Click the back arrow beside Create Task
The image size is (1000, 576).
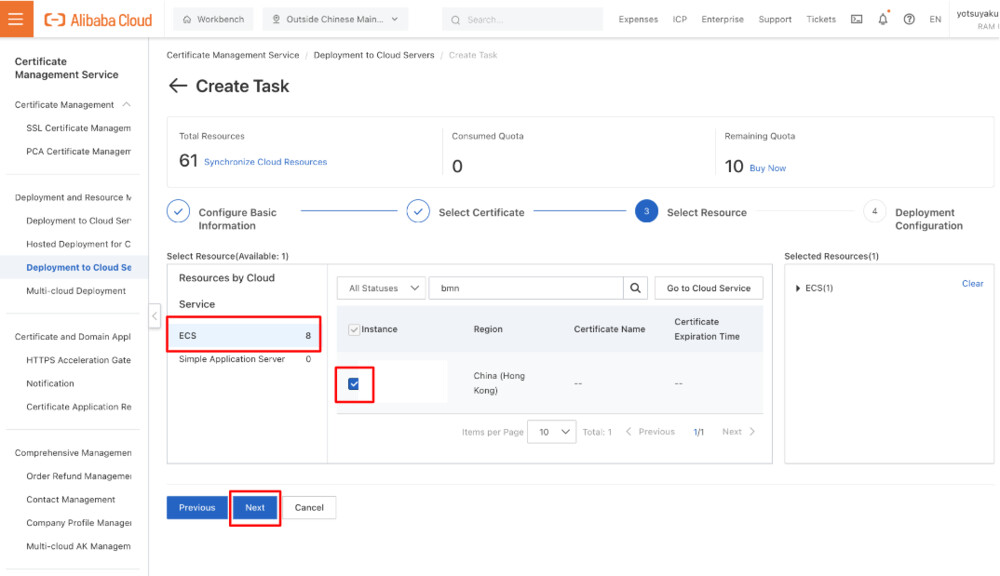178,86
